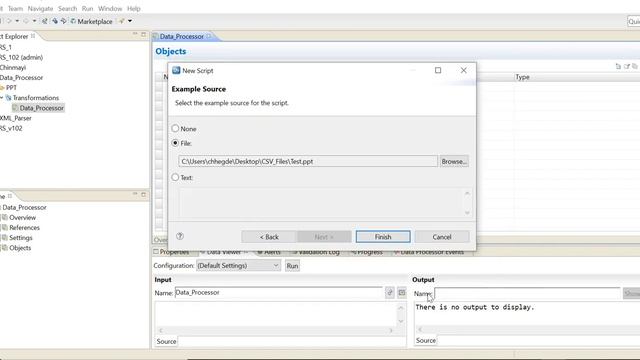Open dropdown arrow beside the pin icon
This screenshot has height=360, width=640.
(x=130, y=21)
